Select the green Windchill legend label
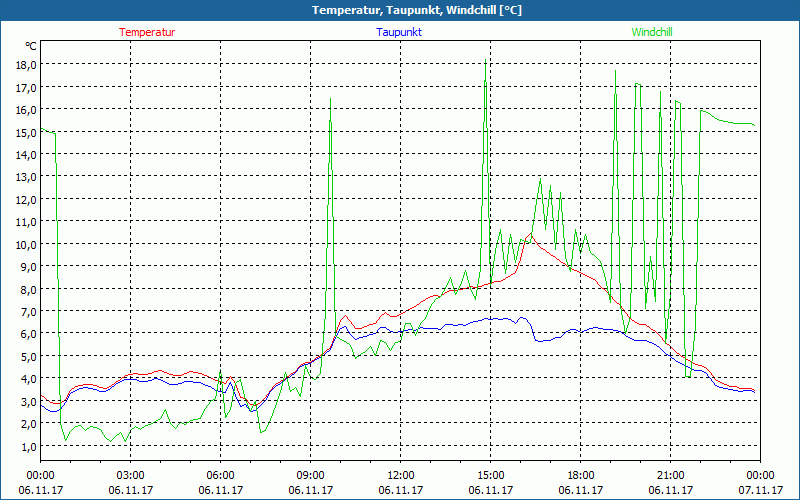The image size is (800, 500). coord(652,32)
